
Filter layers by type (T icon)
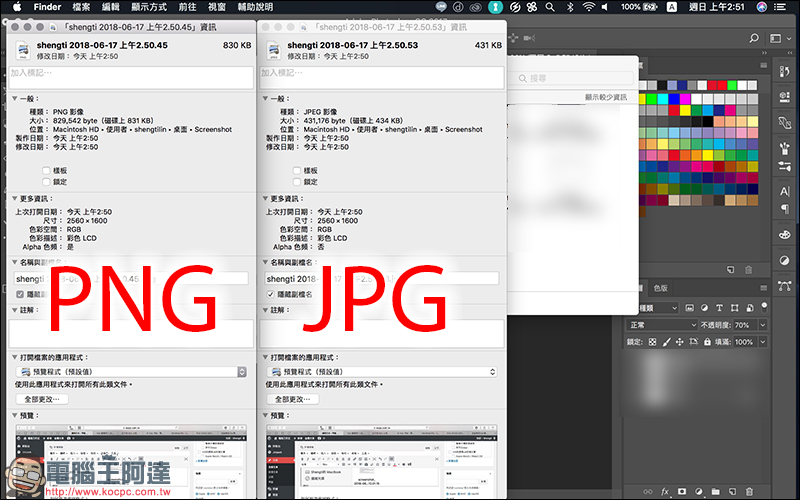[x=719, y=308]
